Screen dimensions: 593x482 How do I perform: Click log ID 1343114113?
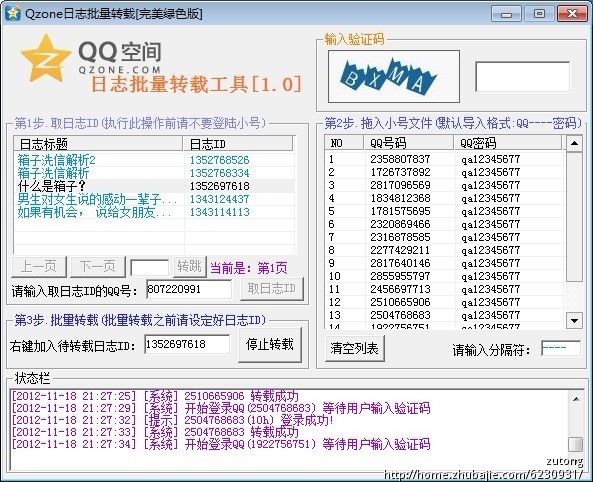pyautogui.click(x=219, y=212)
